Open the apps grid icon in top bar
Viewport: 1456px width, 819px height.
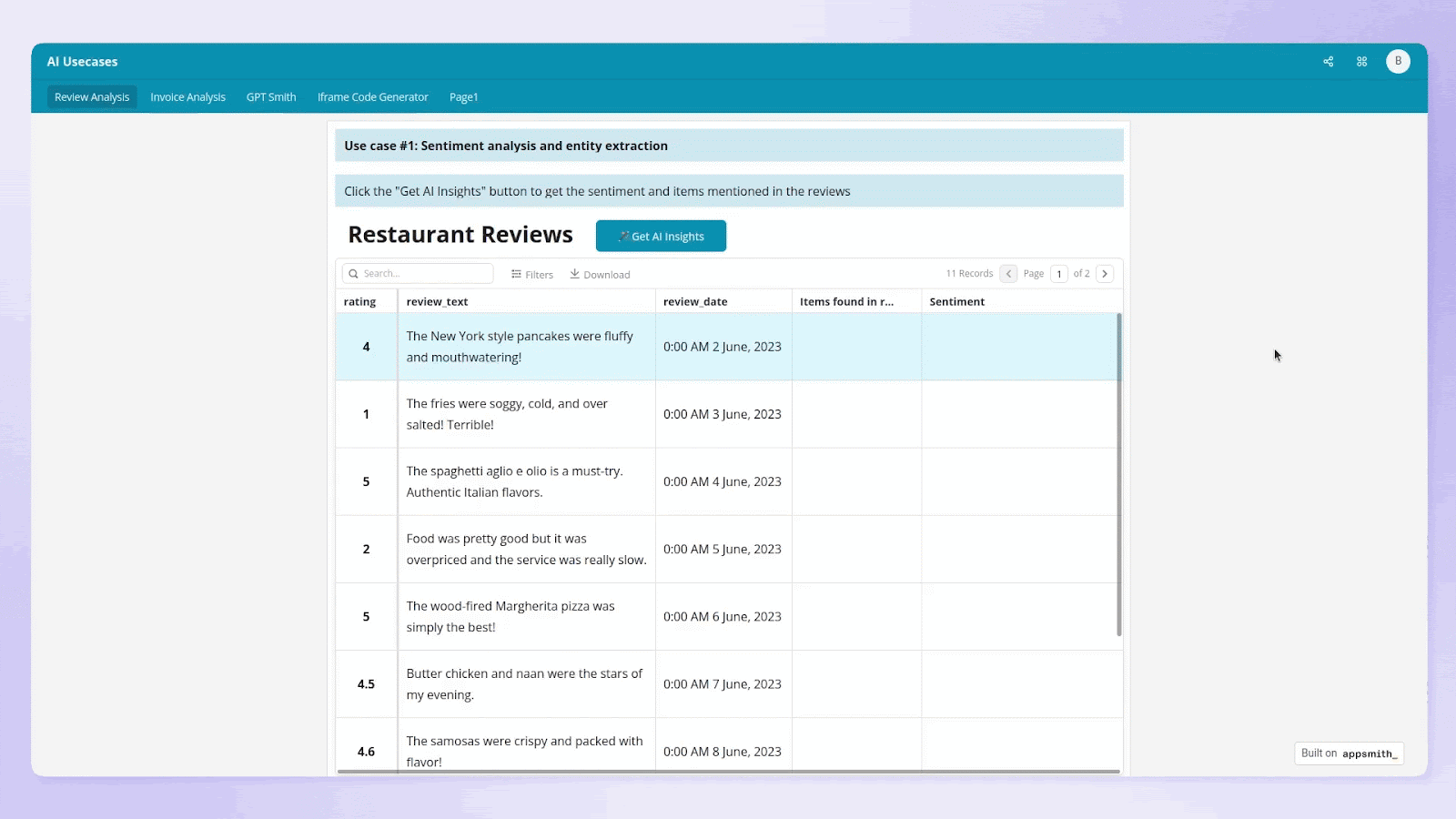click(1361, 61)
